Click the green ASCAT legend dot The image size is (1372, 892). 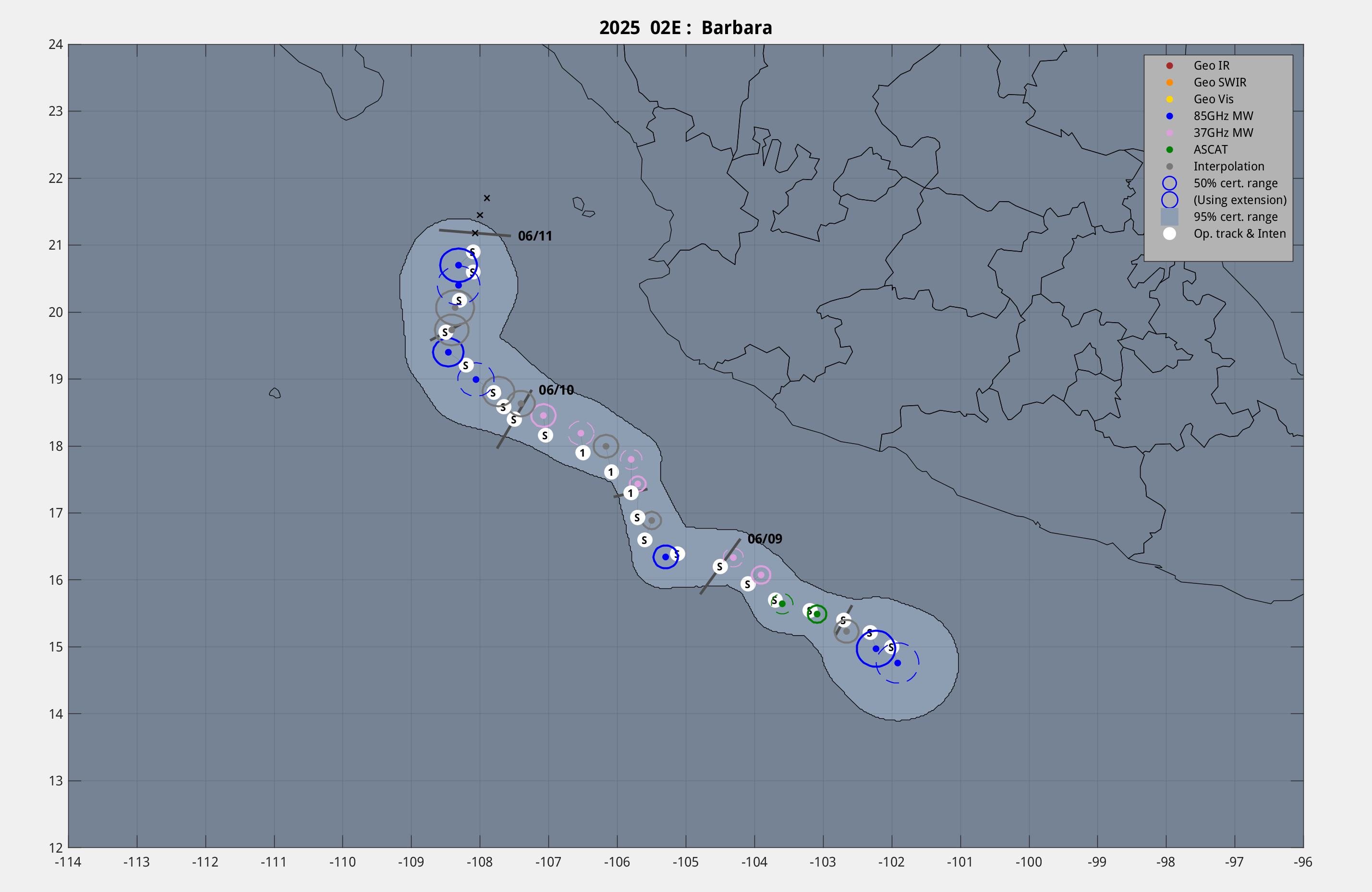1169,150
